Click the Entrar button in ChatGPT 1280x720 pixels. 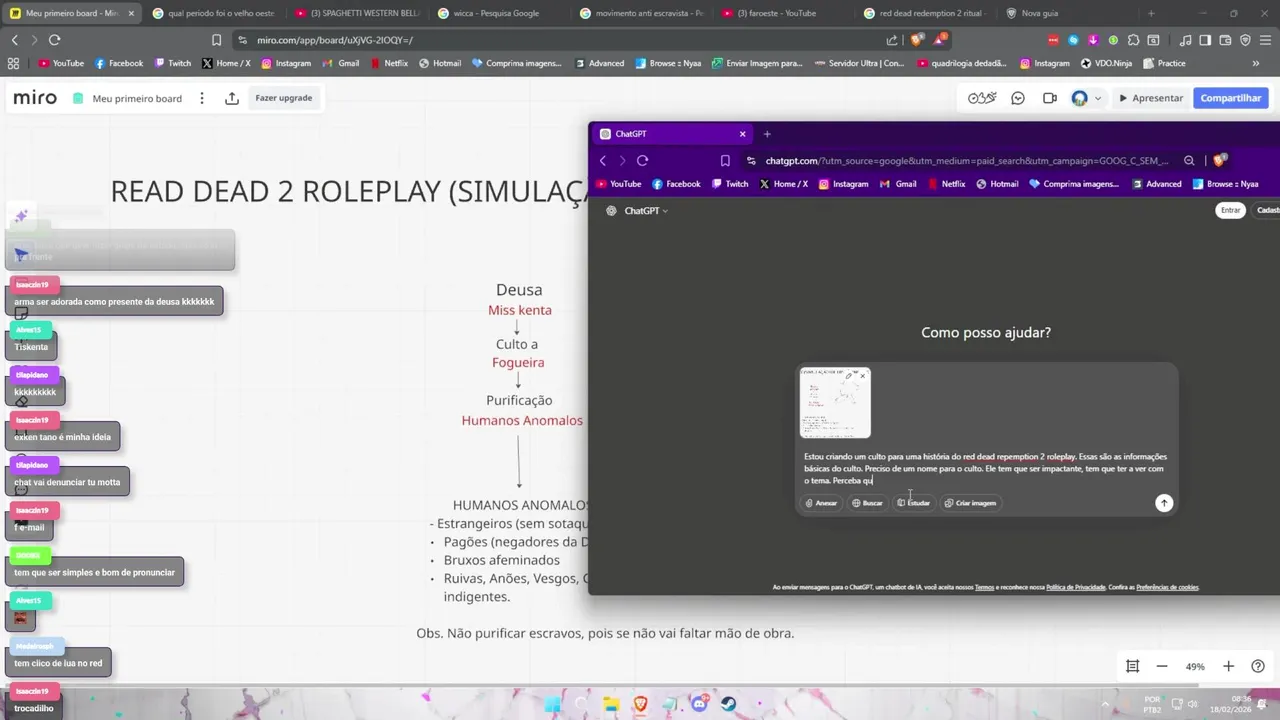tap(1230, 210)
